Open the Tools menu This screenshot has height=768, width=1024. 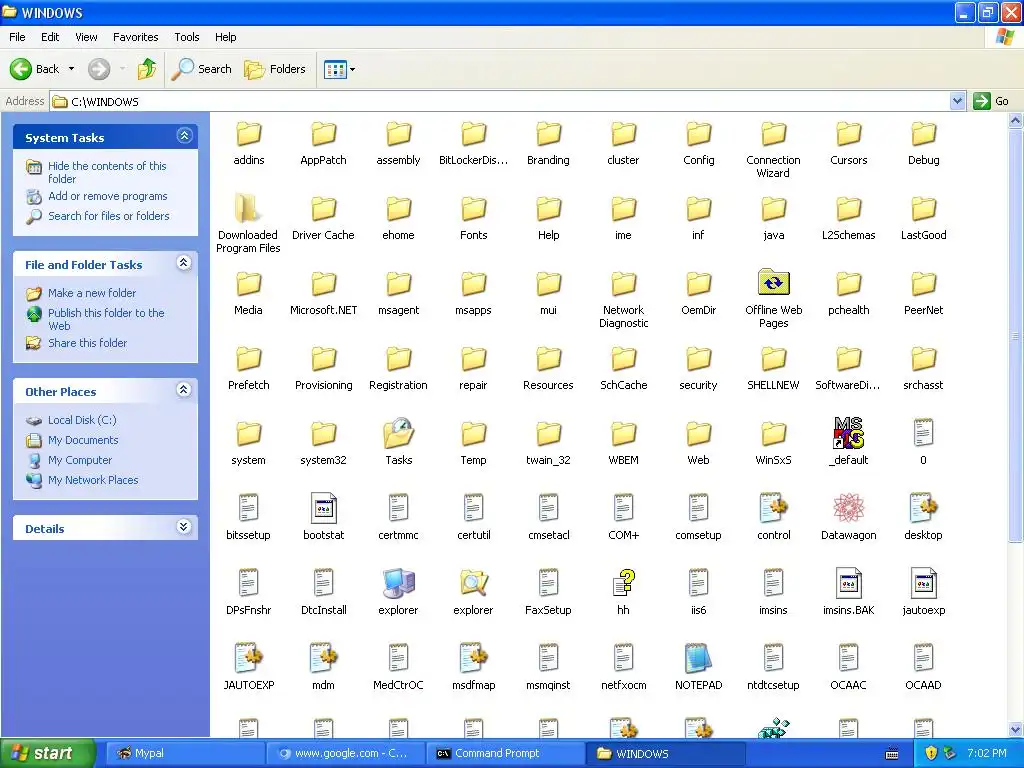point(187,37)
